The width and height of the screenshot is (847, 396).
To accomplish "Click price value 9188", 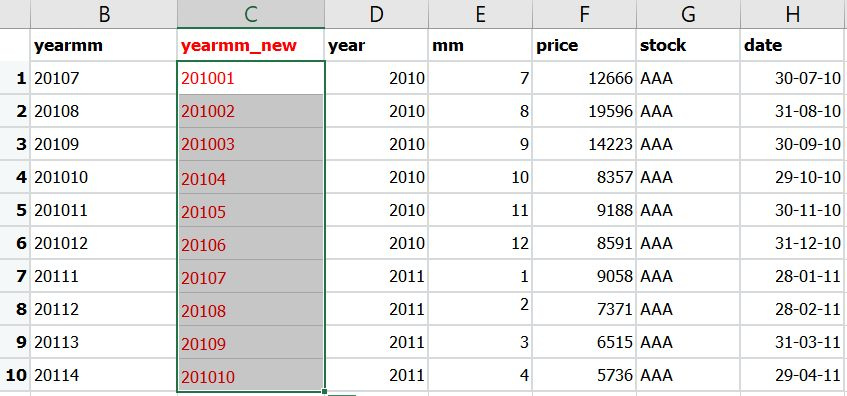I will (584, 210).
